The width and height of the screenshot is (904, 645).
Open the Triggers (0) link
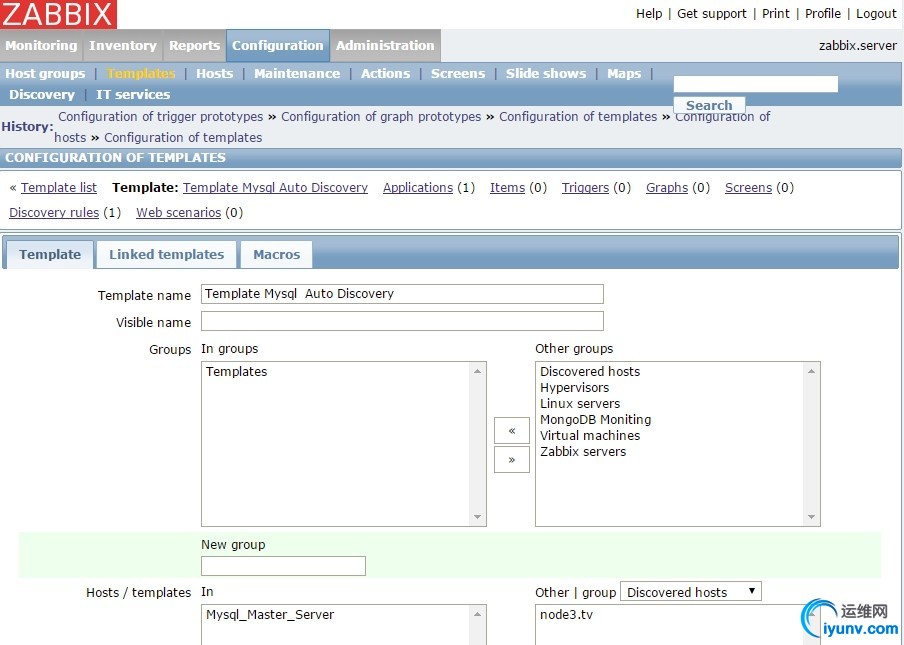pos(585,188)
